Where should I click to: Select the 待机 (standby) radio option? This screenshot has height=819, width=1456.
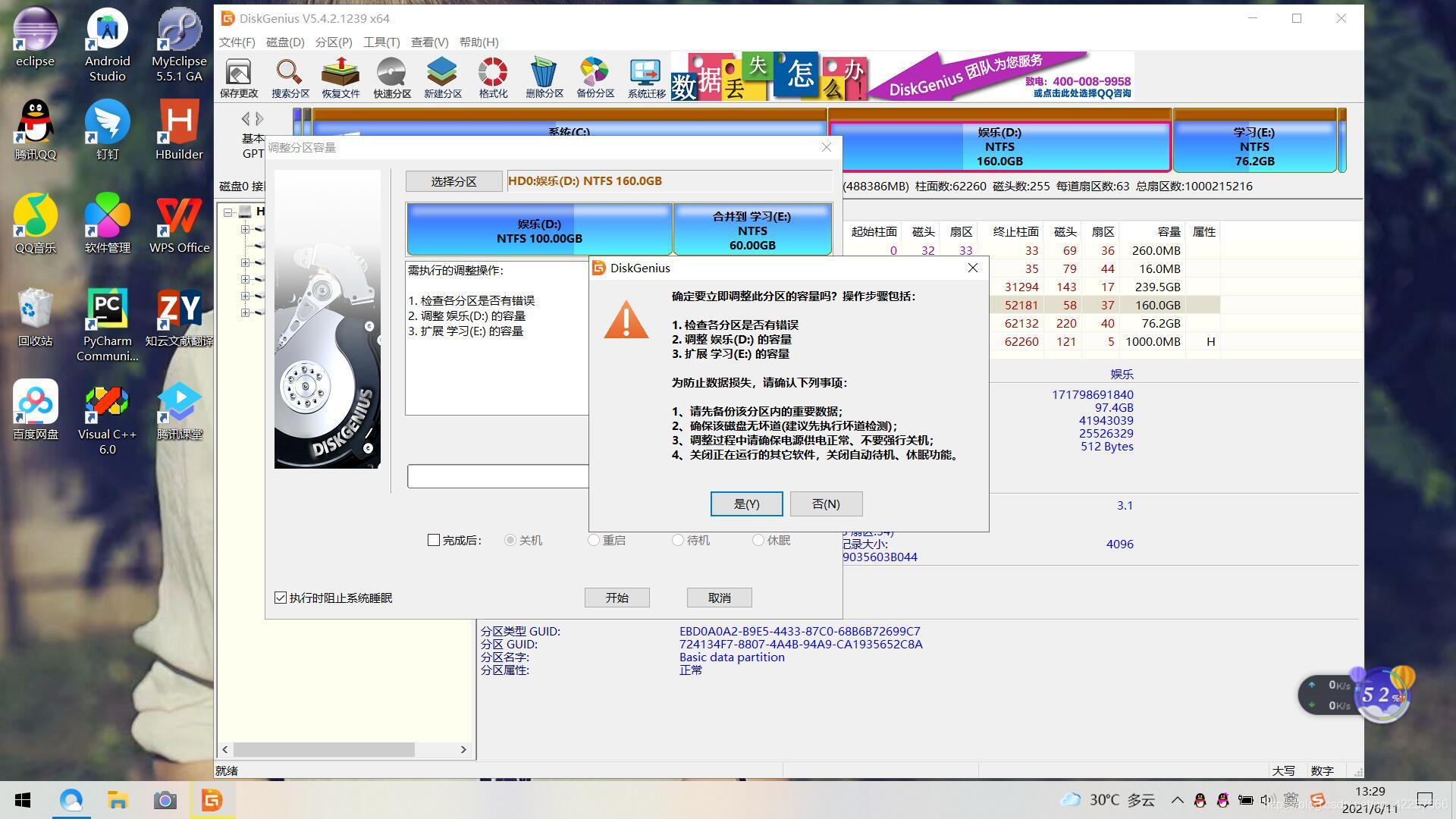tap(678, 540)
